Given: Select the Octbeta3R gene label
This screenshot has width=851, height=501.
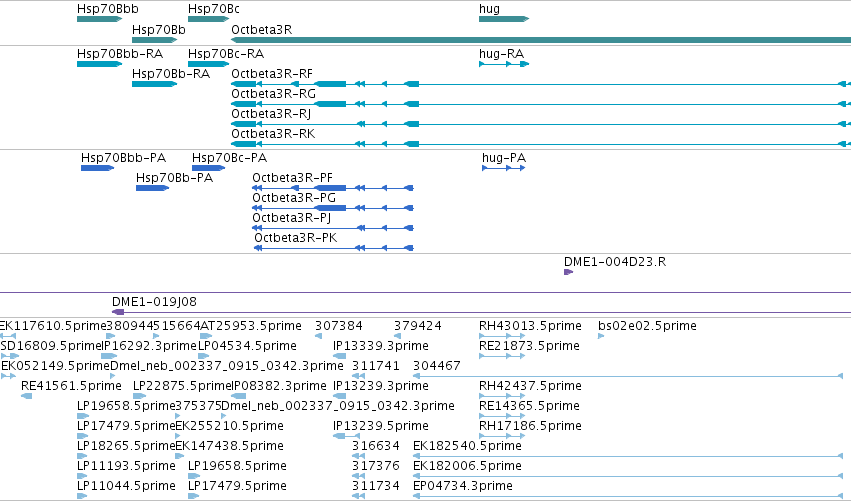Looking at the screenshot, I should [x=262, y=30].
